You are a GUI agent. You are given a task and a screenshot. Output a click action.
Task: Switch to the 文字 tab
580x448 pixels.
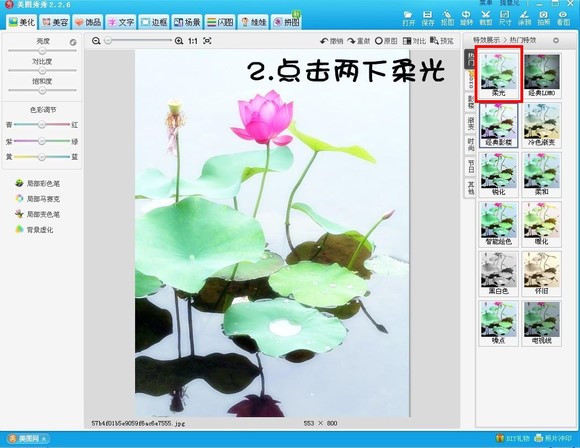(x=121, y=22)
